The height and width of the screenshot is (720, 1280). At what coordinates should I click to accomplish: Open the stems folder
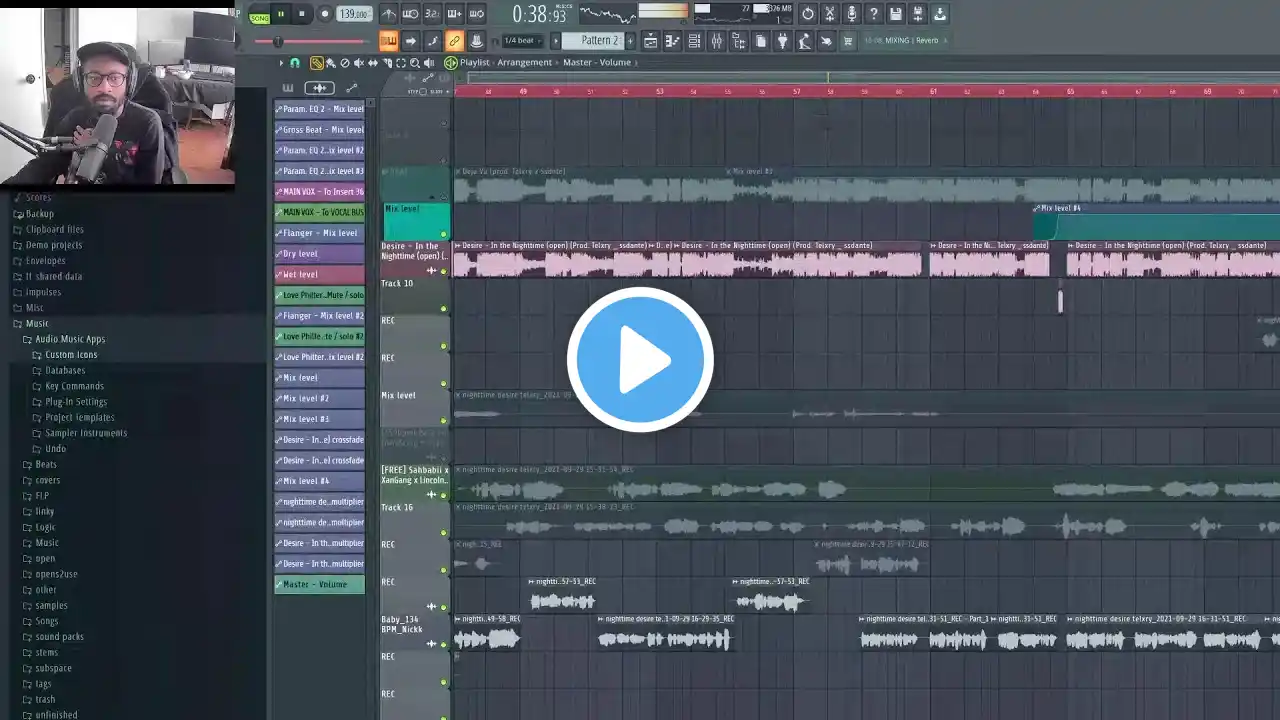(40, 653)
